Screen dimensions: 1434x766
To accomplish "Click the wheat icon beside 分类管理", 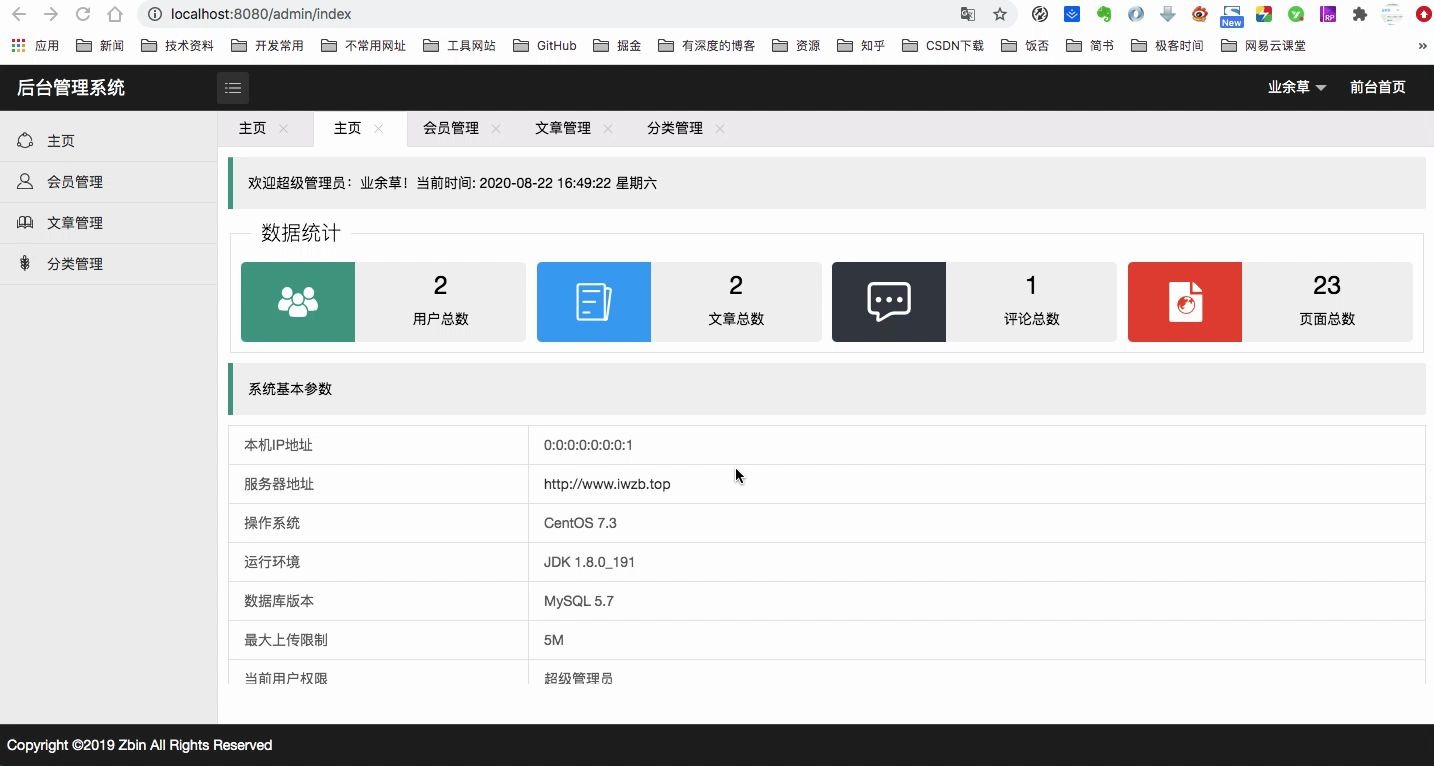I will point(25,263).
